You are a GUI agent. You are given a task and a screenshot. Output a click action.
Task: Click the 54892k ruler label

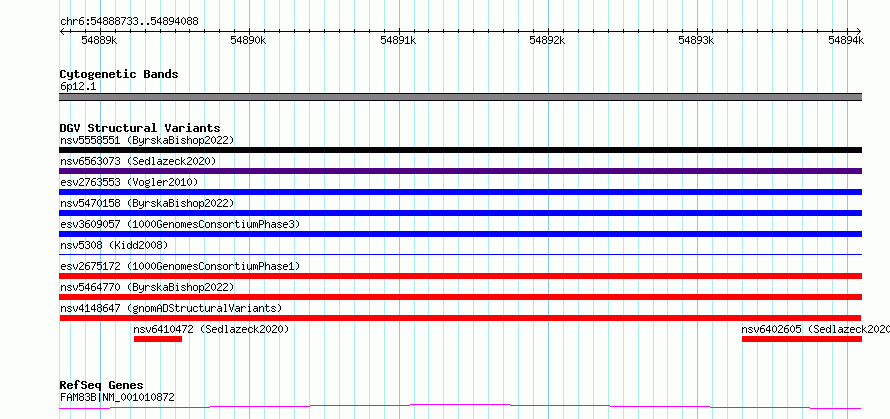(x=547, y=40)
